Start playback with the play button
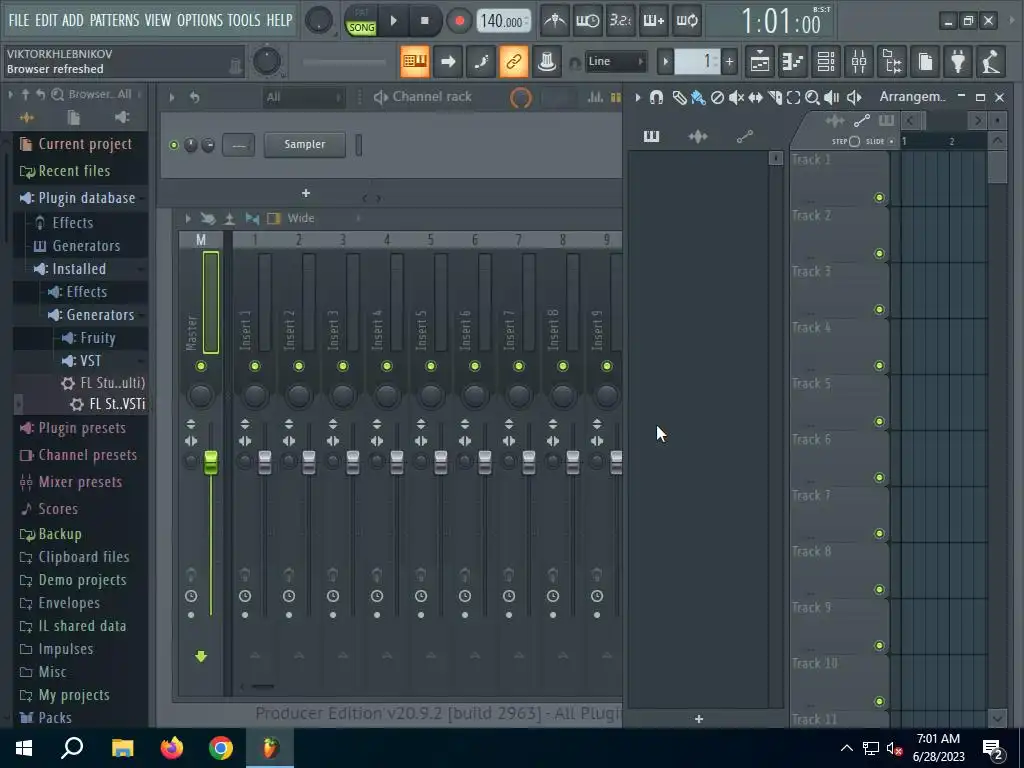The height and width of the screenshot is (768, 1024). (x=394, y=21)
